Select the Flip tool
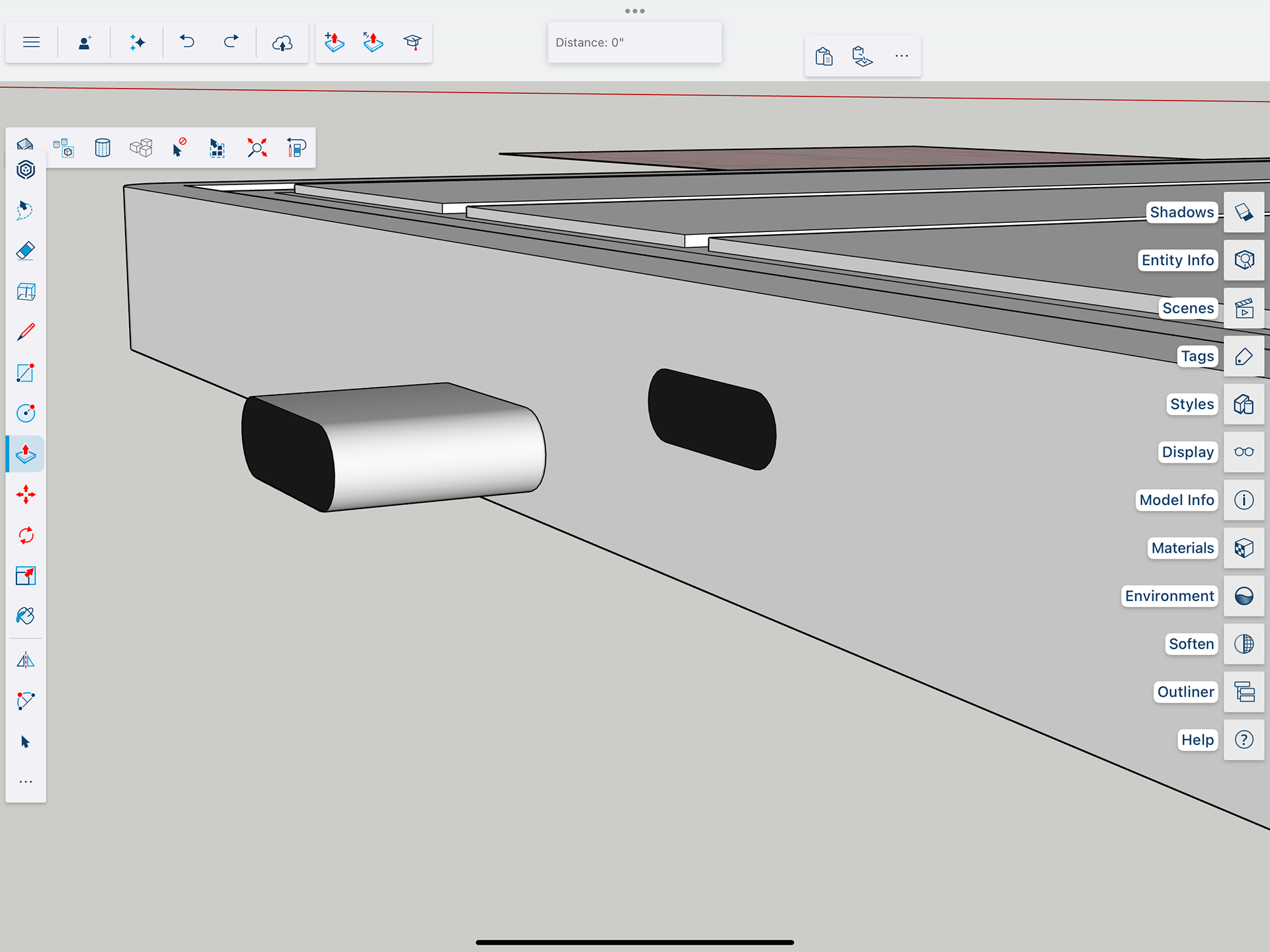The height and width of the screenshot is (952, 1270). 25,660
